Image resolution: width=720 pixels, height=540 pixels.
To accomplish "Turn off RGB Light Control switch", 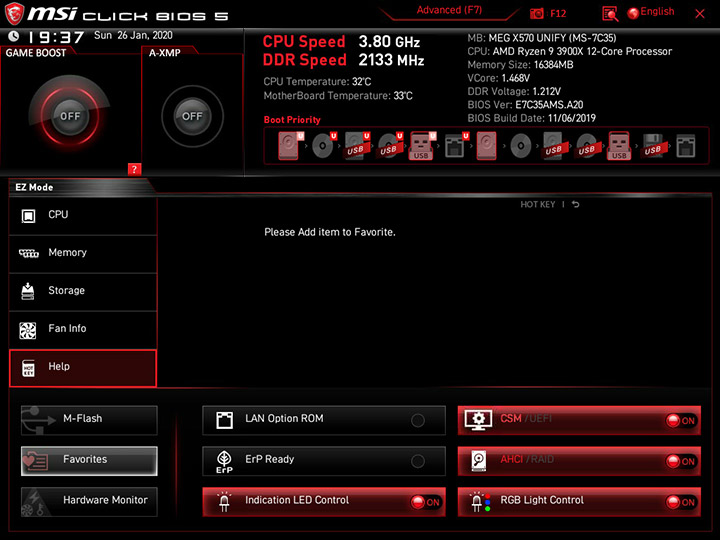I will pos(681,502).
